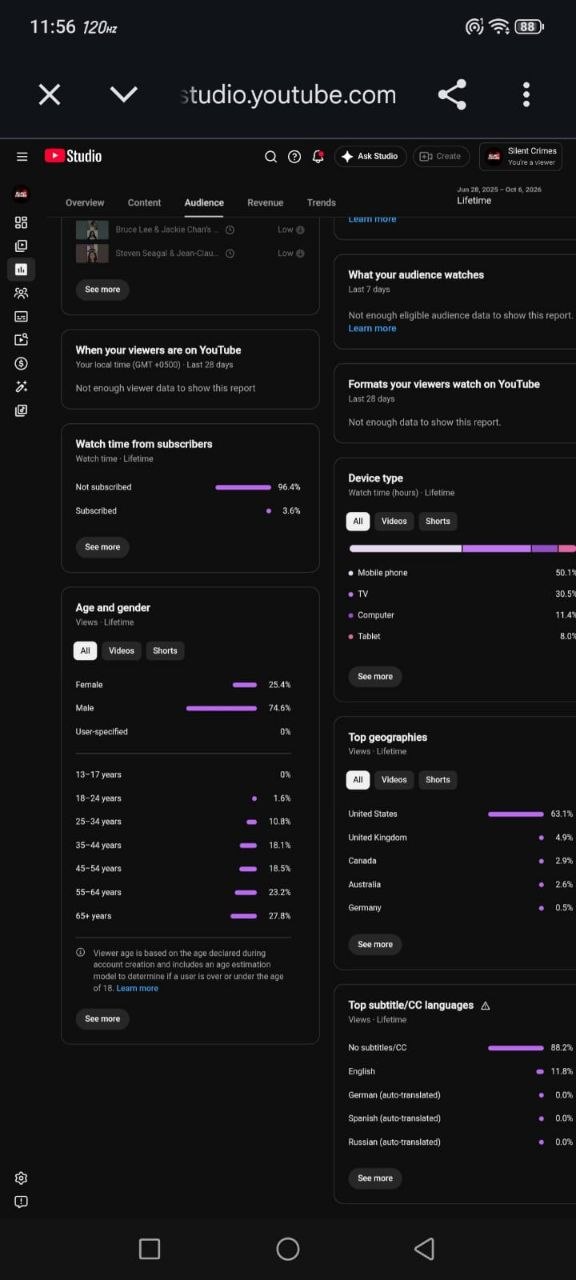Image resolution: width=576 pixels, height=1280 pixels.
Task: Click See more under Watch time from subscribers
Action: pos(102,547)
